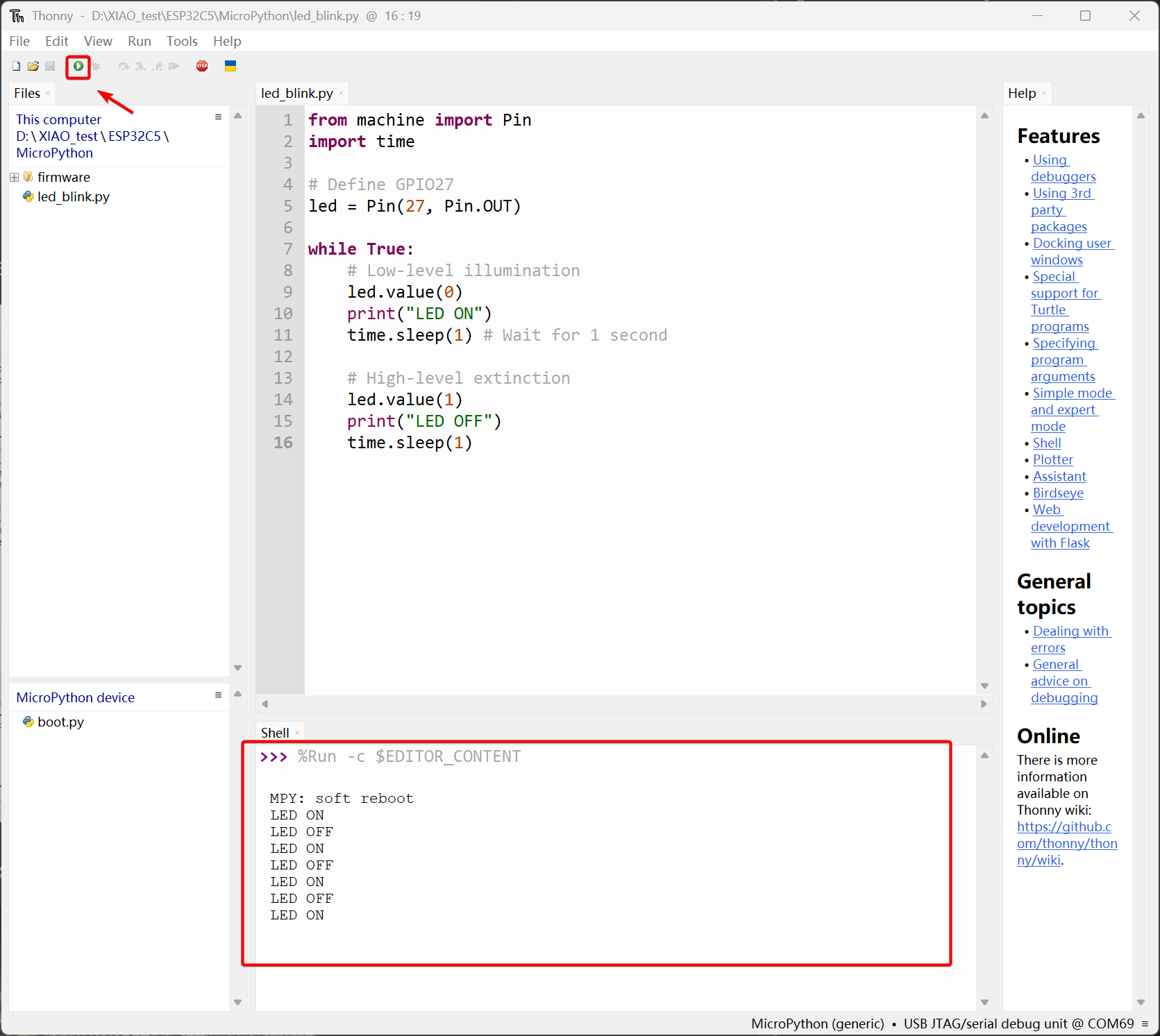Screen dimensions: 1160x1036
Task: Run the current script with green play icon
Action: (78, 66)
